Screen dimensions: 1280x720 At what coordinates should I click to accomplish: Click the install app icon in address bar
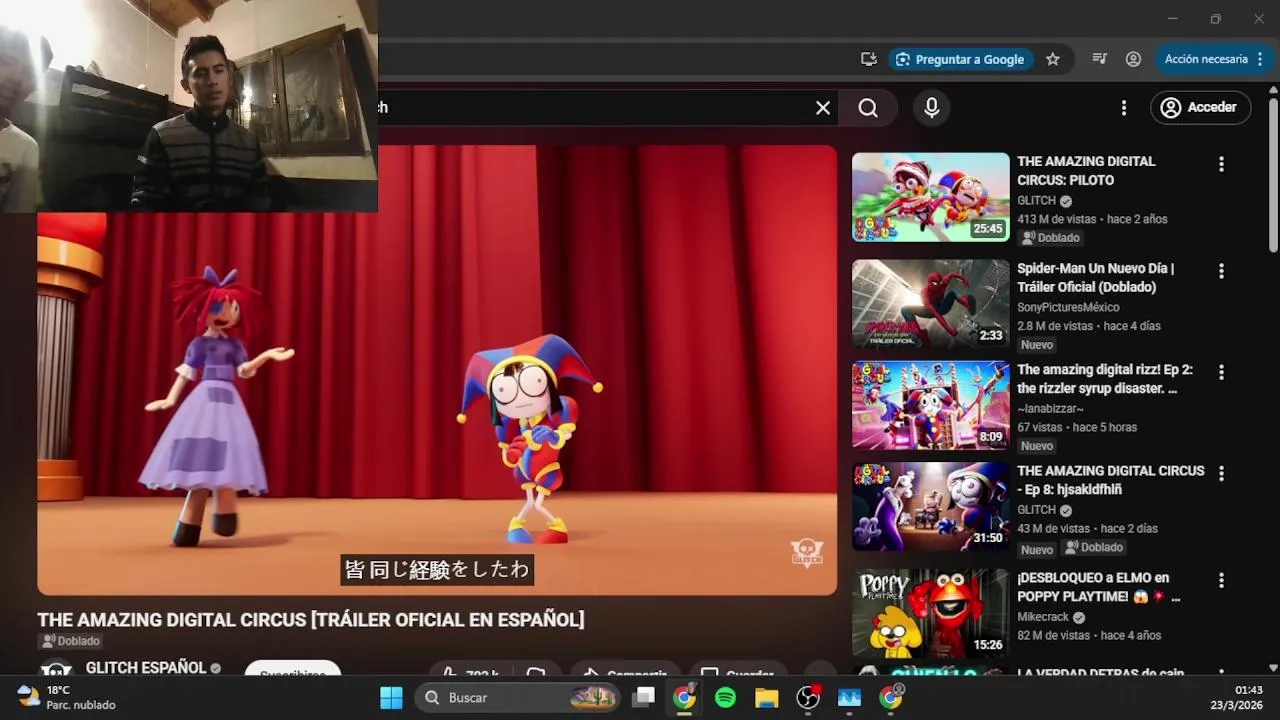[x=869, y=59]
